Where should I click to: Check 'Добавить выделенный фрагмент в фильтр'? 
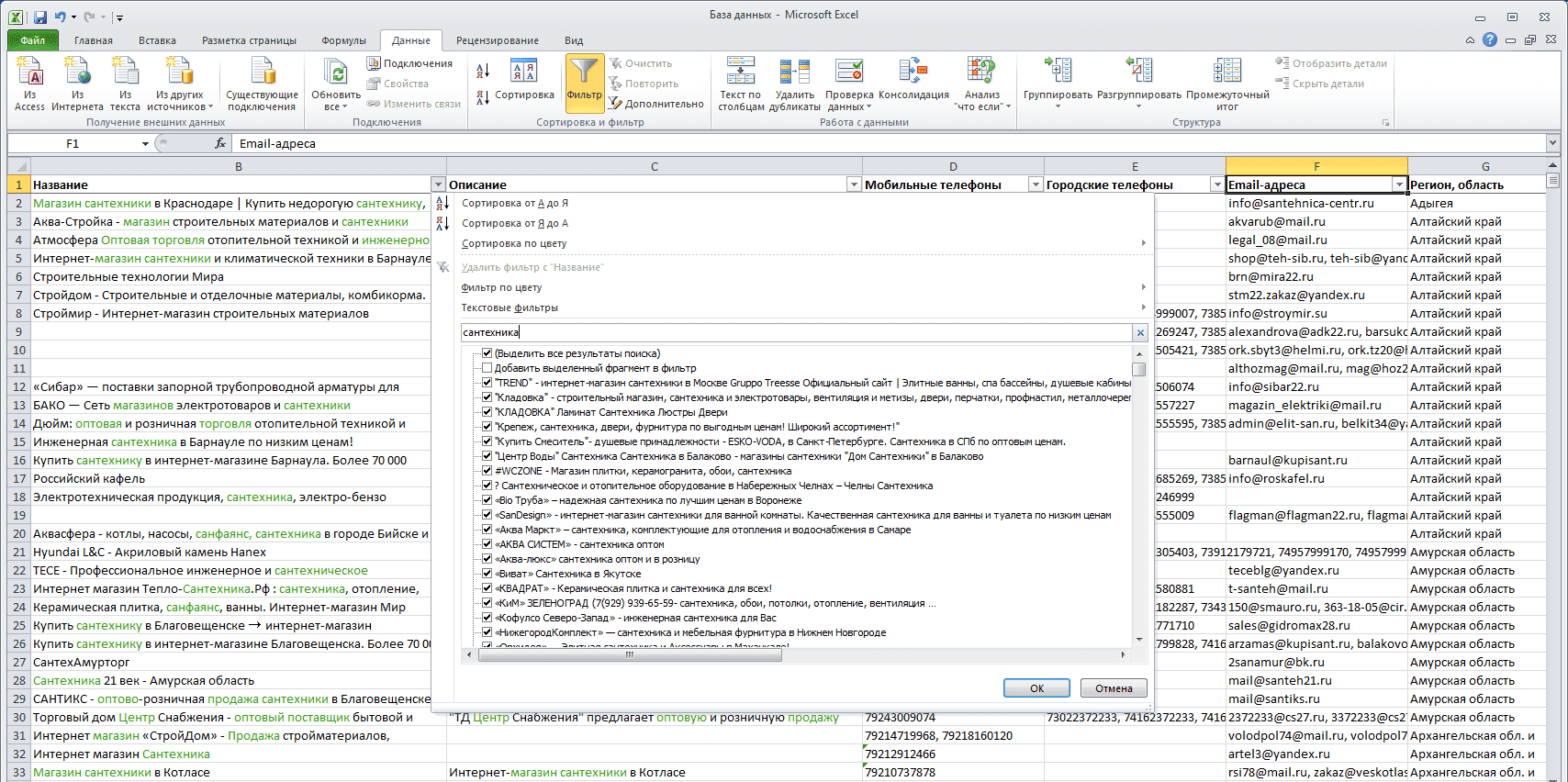[x=487, y=368]
